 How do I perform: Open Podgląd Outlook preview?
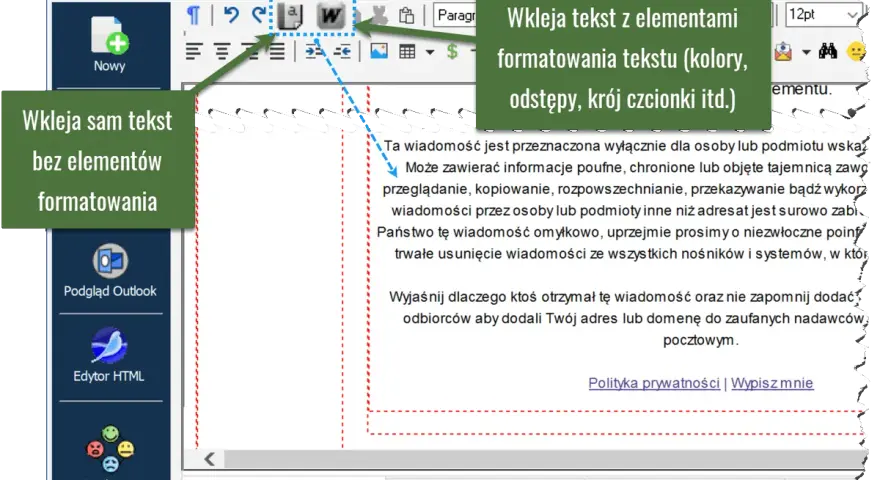[x=110, y=271]
